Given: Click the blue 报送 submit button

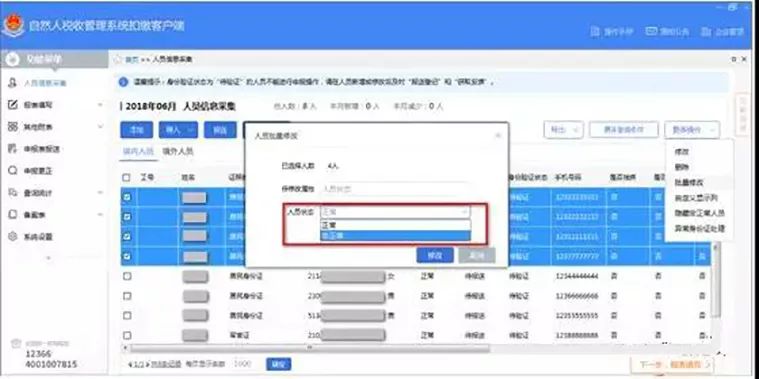Looking at the screenshot, I should [220, 130].
